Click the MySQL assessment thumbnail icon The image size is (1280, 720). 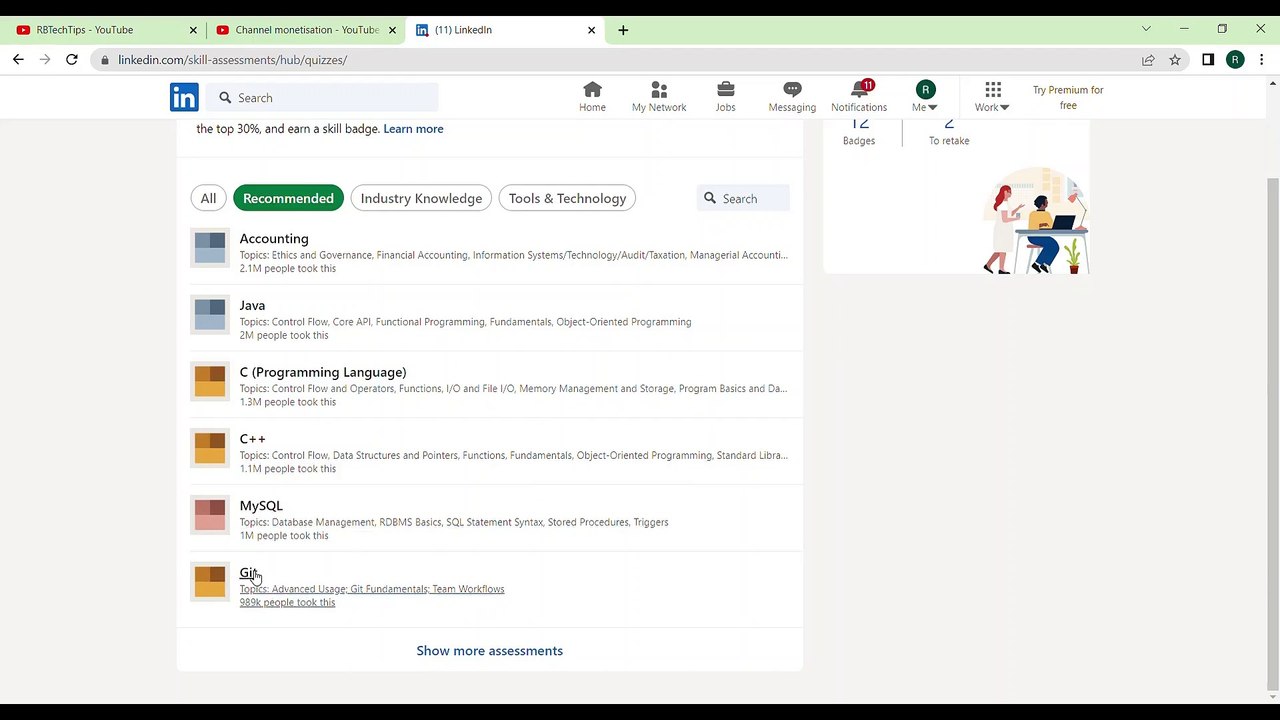tap(210, 515)
